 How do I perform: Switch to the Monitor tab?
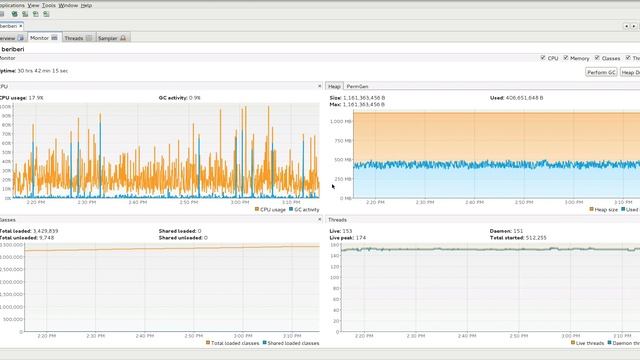(x=44, y=38)
